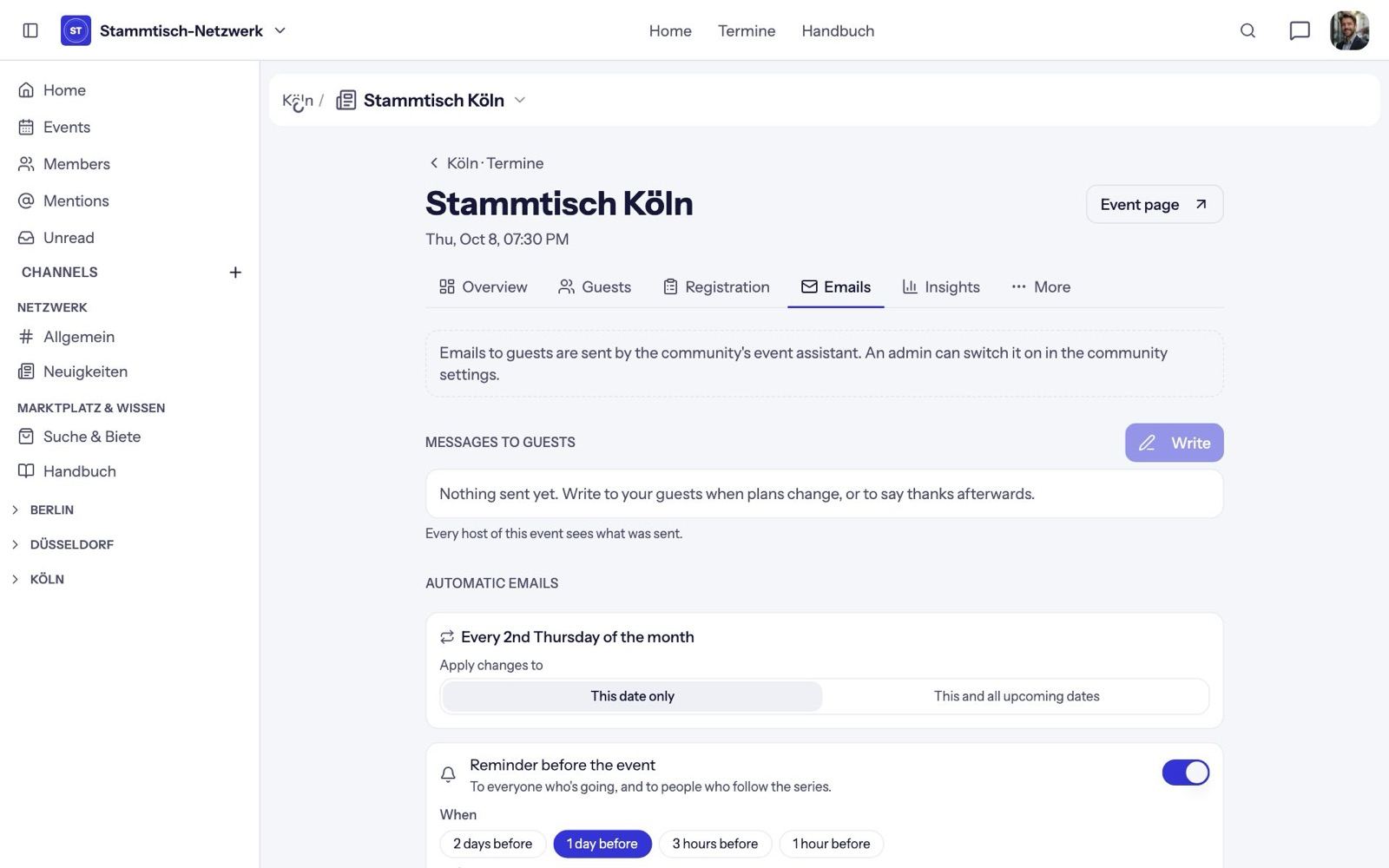
Task: Select This date only option
Action: pos(632,696)
